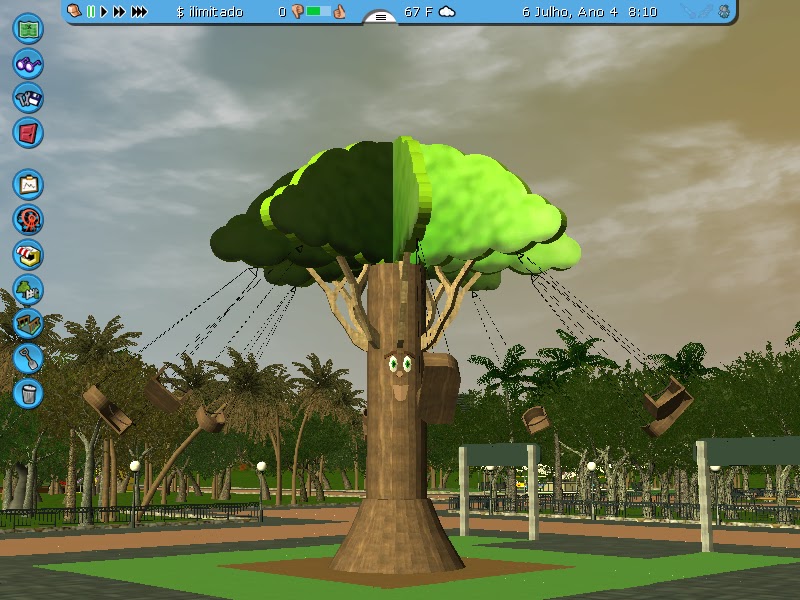
Task: Open the shops and stalls menu
Action: click(x=28, y=256)
